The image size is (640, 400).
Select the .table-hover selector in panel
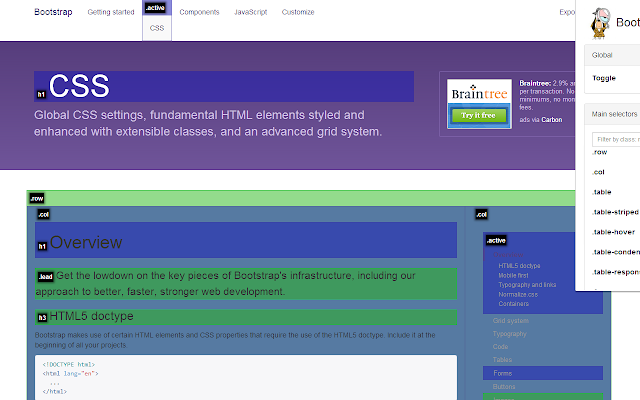pos(613,232)
